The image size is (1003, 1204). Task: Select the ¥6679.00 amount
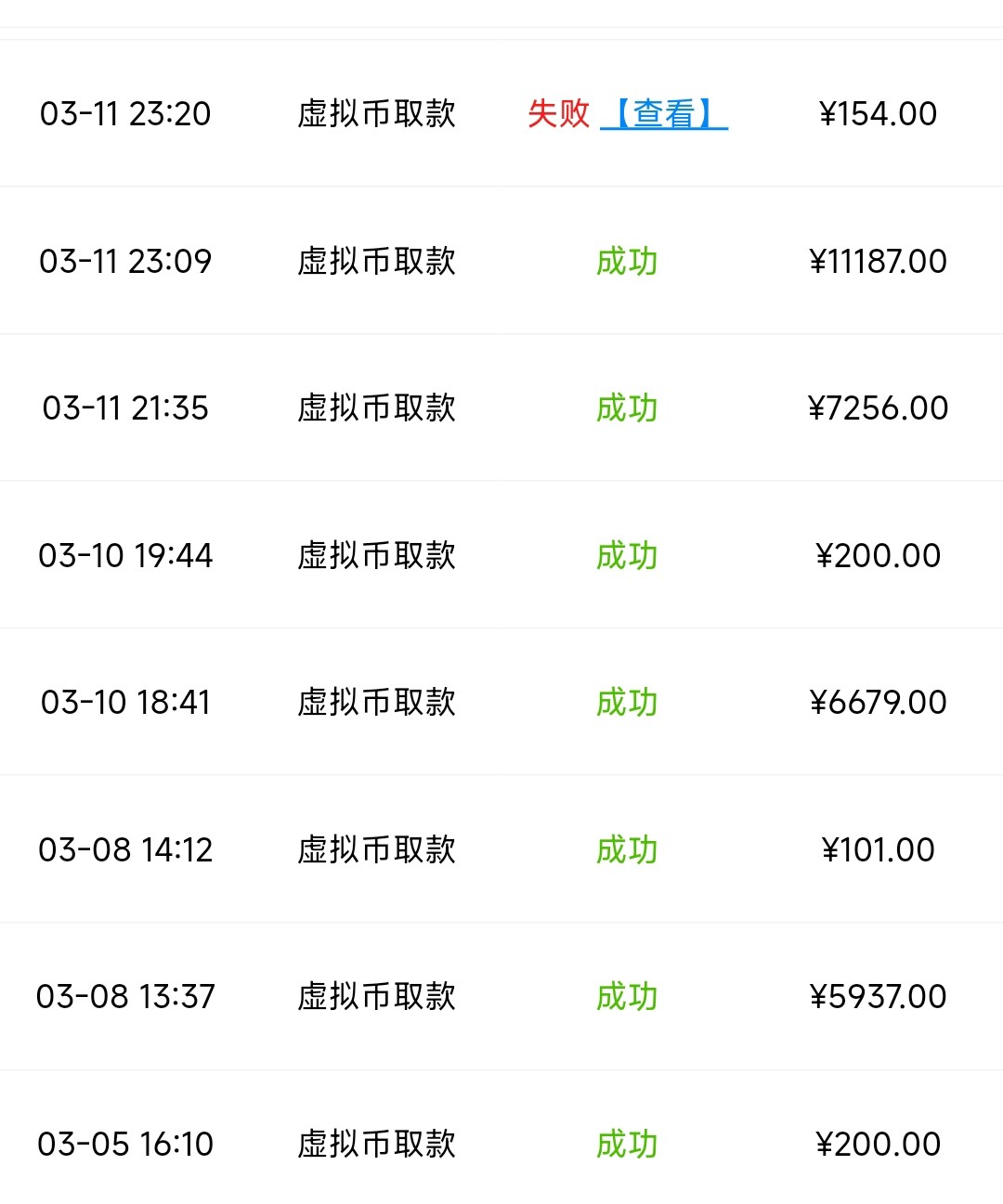[x=878, y=703]
